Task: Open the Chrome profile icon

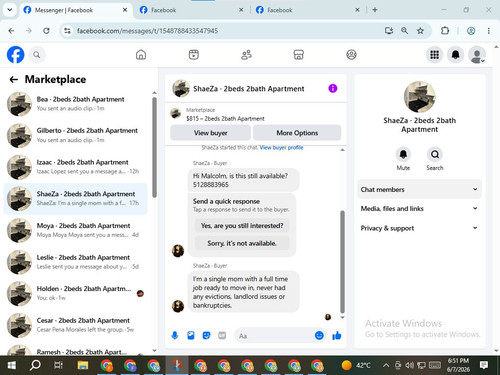Action: point(471,31)
